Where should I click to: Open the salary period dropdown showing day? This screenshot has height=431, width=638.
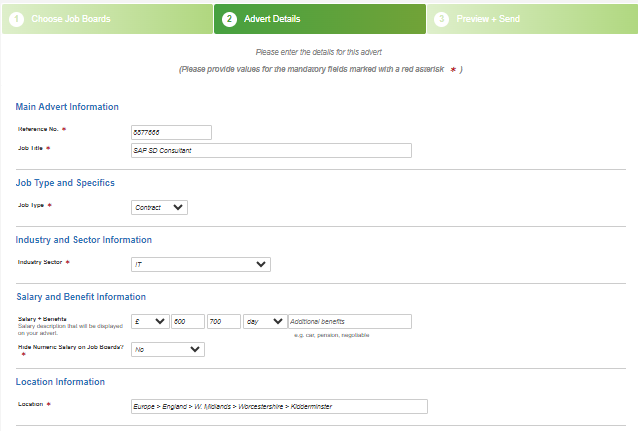click(265, 321)
